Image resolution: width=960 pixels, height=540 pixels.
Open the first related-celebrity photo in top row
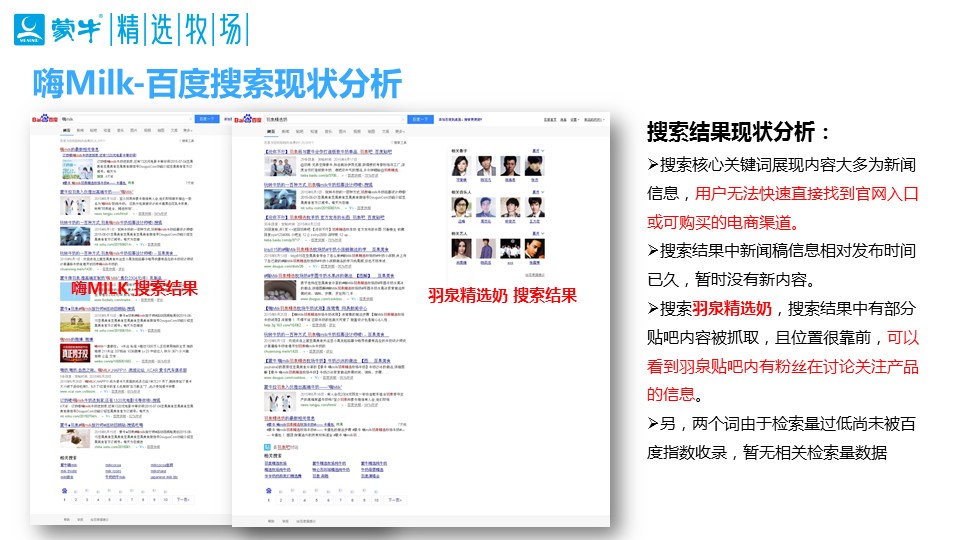(x=461, y=165)
